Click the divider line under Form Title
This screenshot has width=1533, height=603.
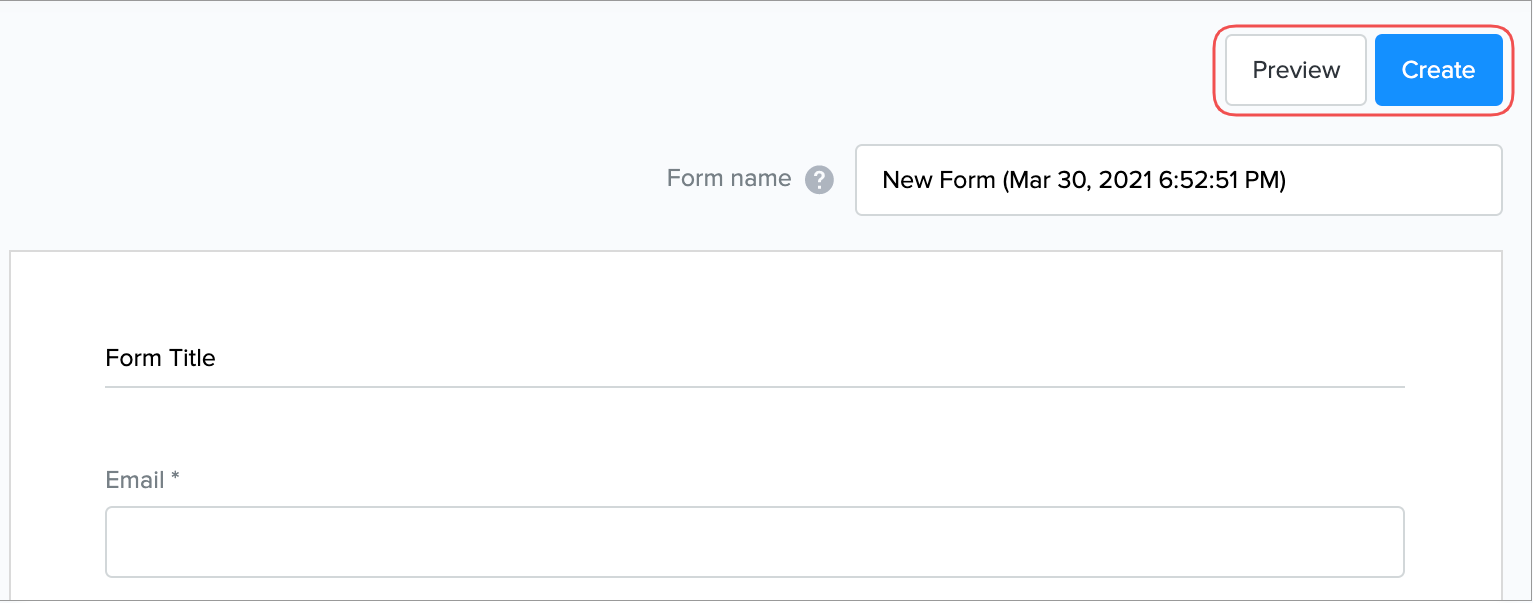754,386
